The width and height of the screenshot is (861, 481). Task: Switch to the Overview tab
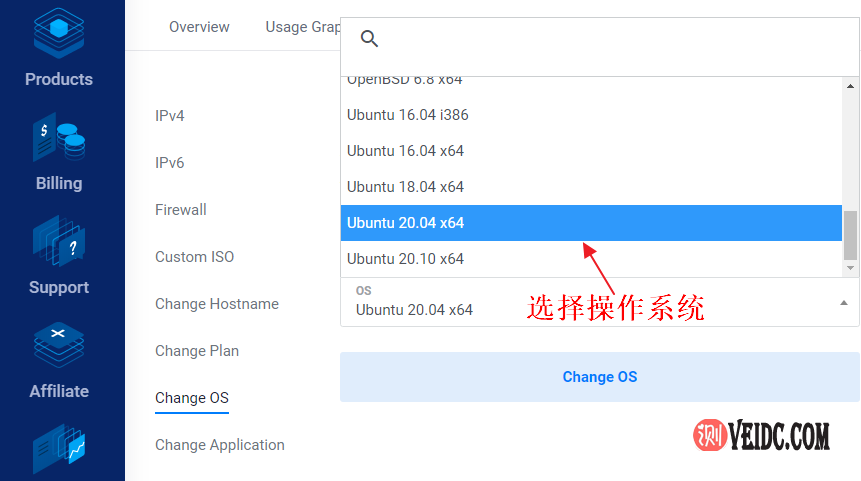click(x=199, y=27)
